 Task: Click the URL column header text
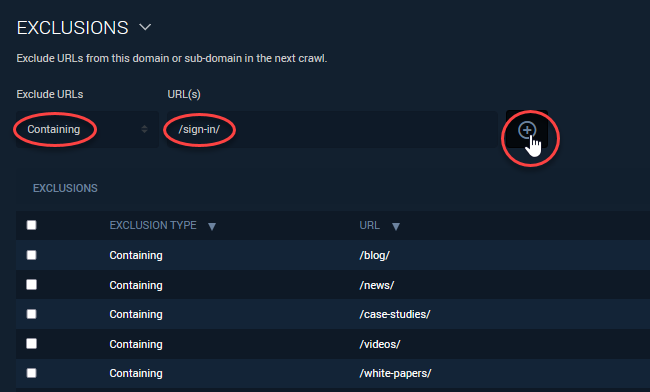point(369,225)
